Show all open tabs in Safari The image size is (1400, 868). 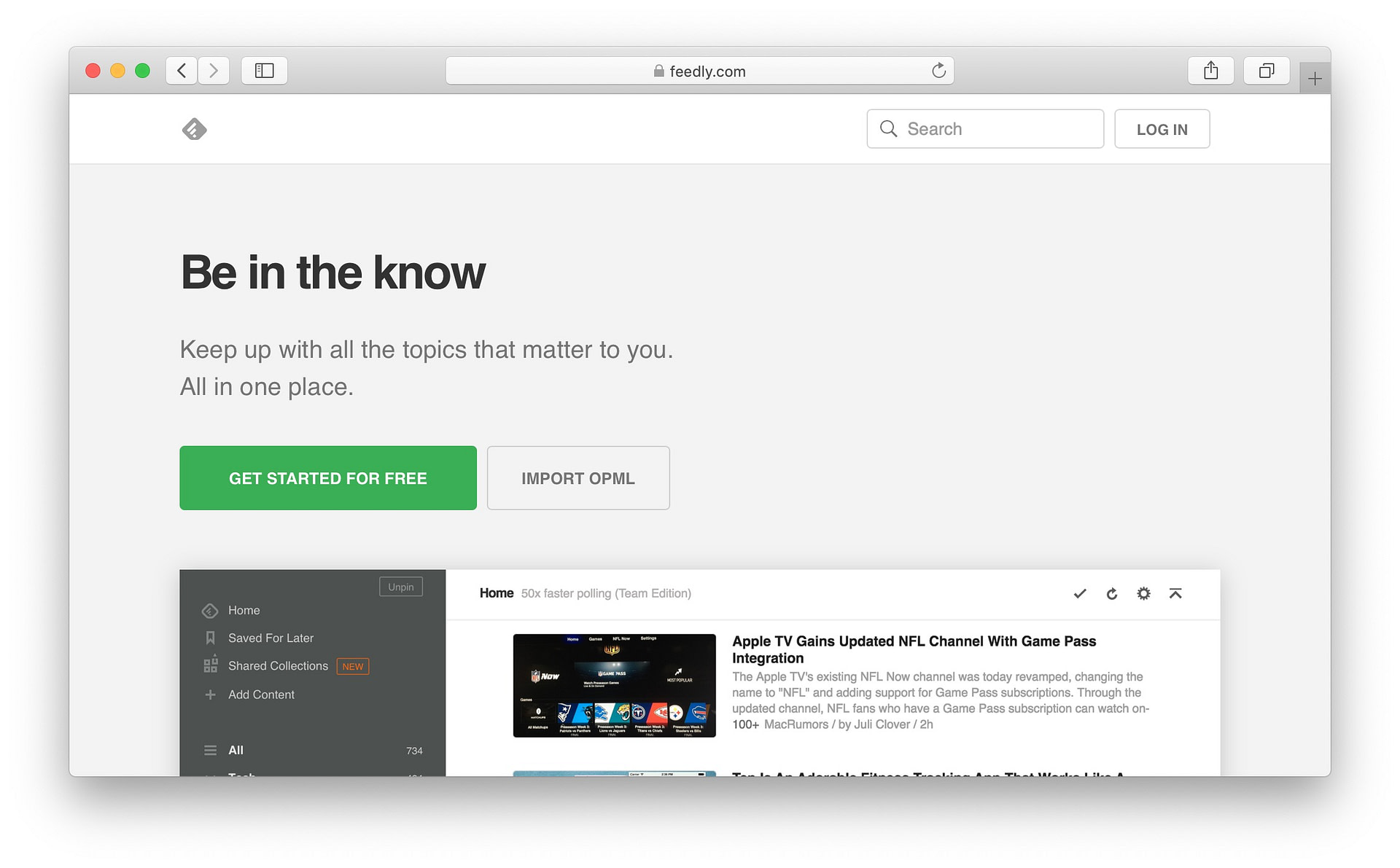(x=1267, y=70)
